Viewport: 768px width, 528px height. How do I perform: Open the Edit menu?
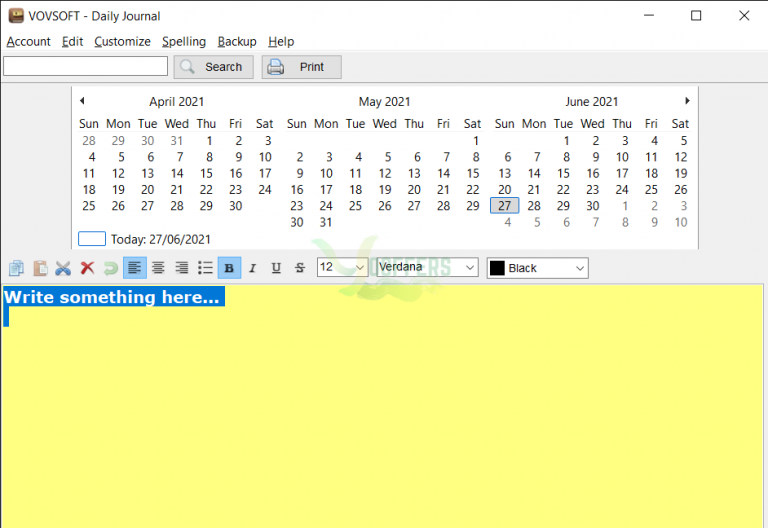pyautogui.click(x=72, y=42)
